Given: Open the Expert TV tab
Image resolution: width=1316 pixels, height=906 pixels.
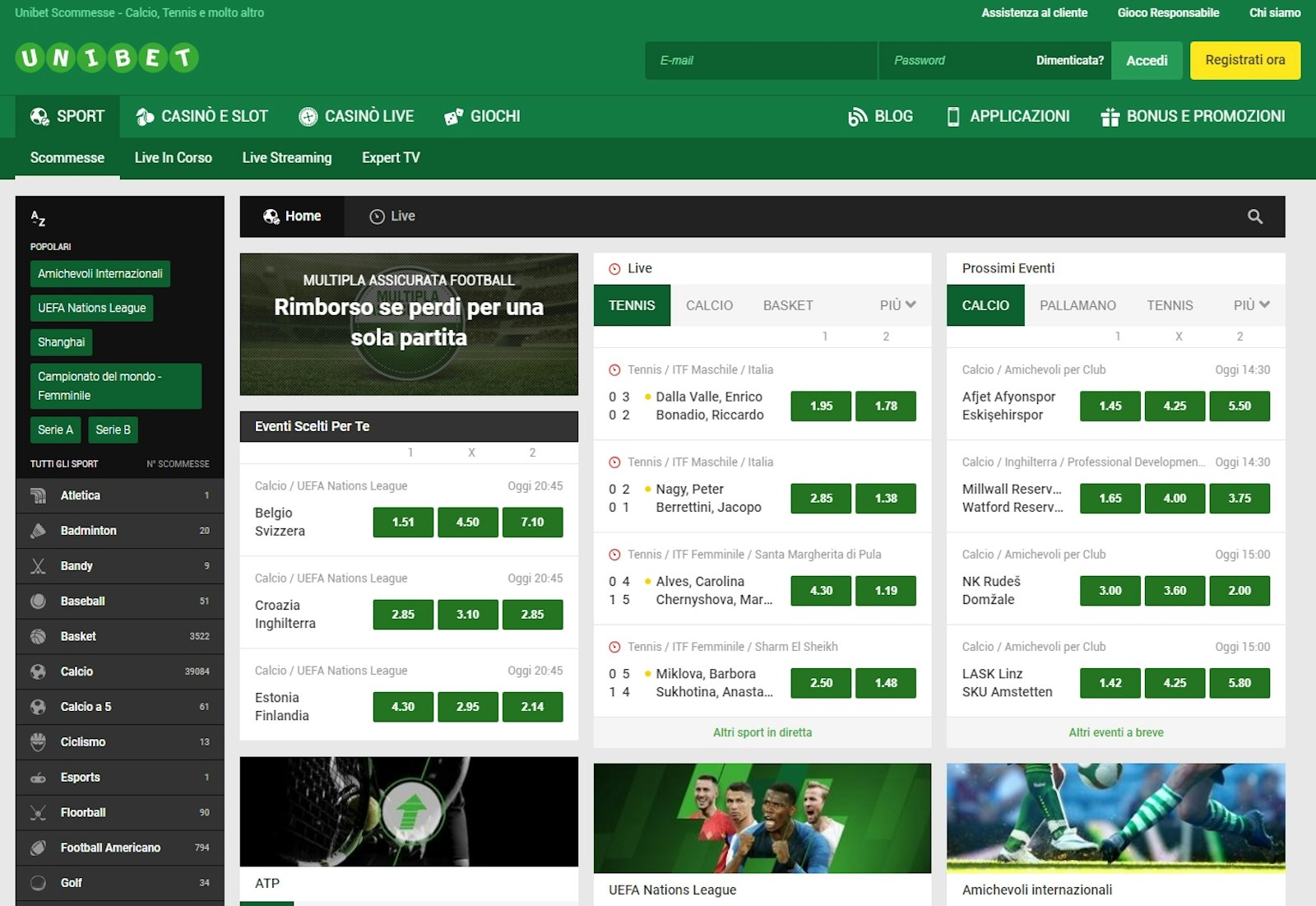Looking at the screenshot, I should coord(391,157).
